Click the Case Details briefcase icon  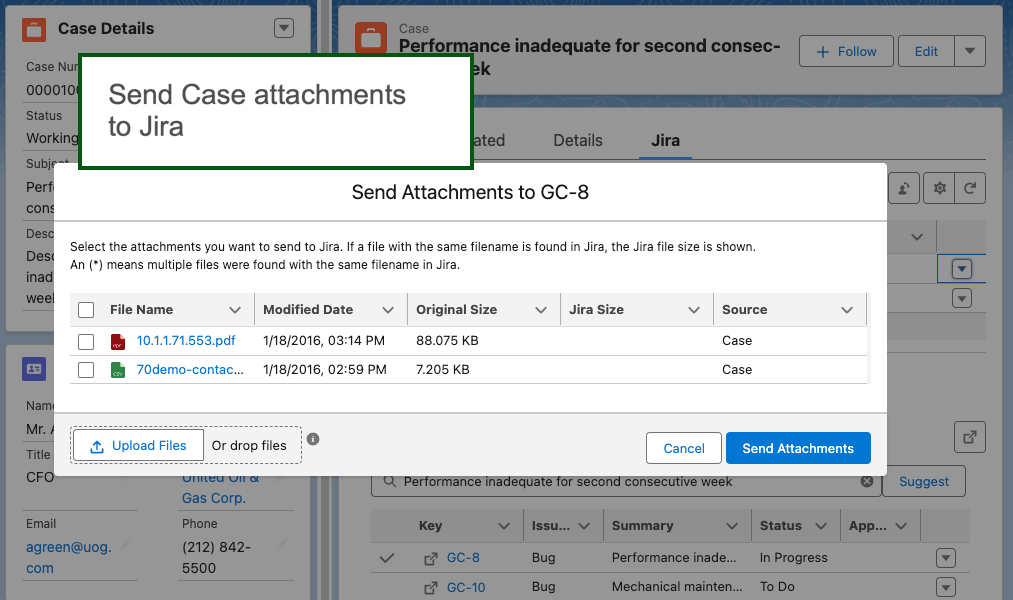(34, 29)
